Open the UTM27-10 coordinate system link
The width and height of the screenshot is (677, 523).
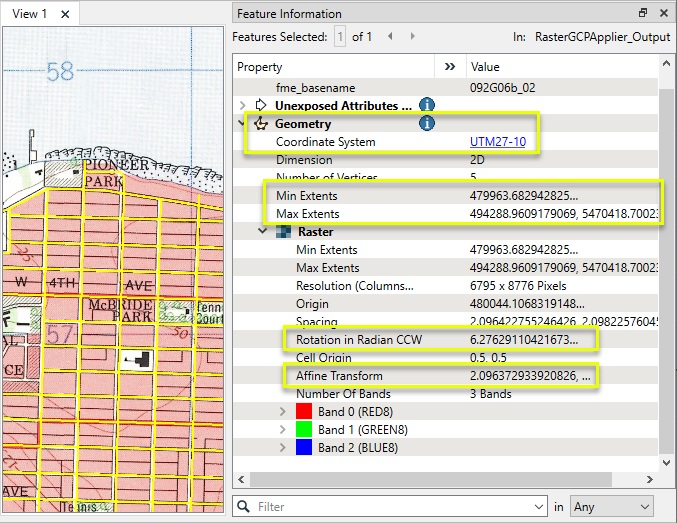[x=497, y=142]
